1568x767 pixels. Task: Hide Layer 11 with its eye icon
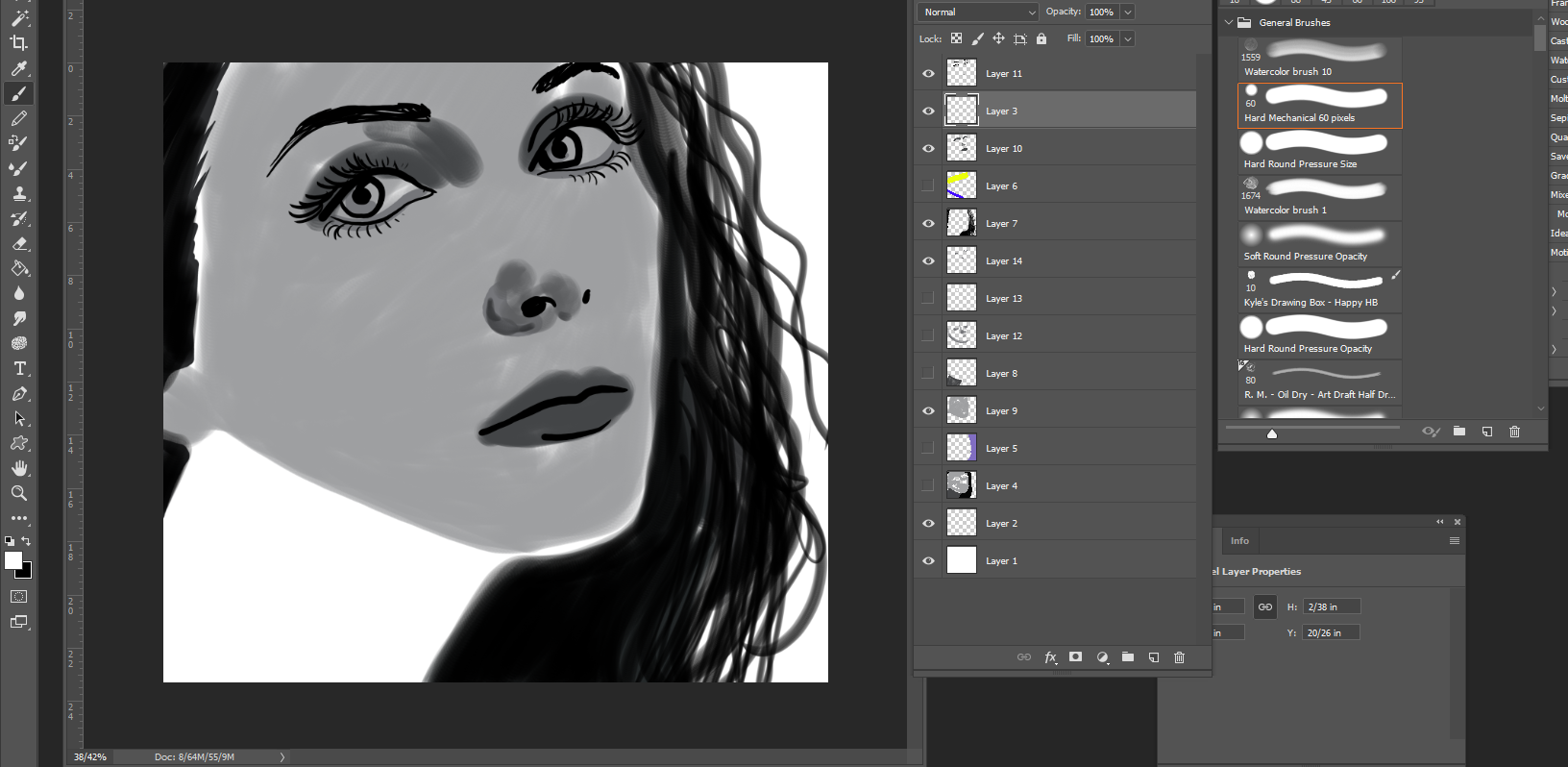tap(928, 74)
